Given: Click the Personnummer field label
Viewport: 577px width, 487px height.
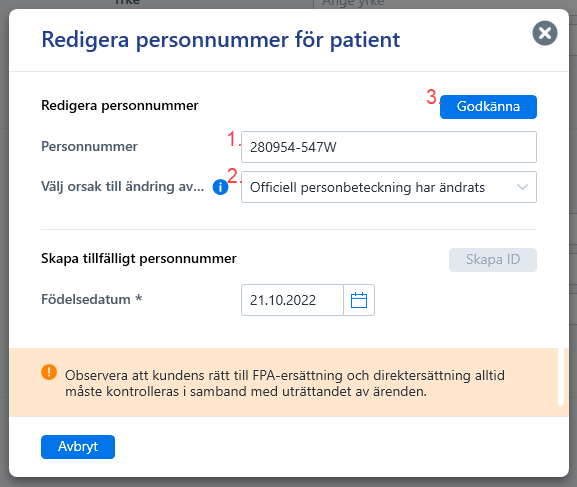Looking at the screenshot, I should click(x=89, y=147).
